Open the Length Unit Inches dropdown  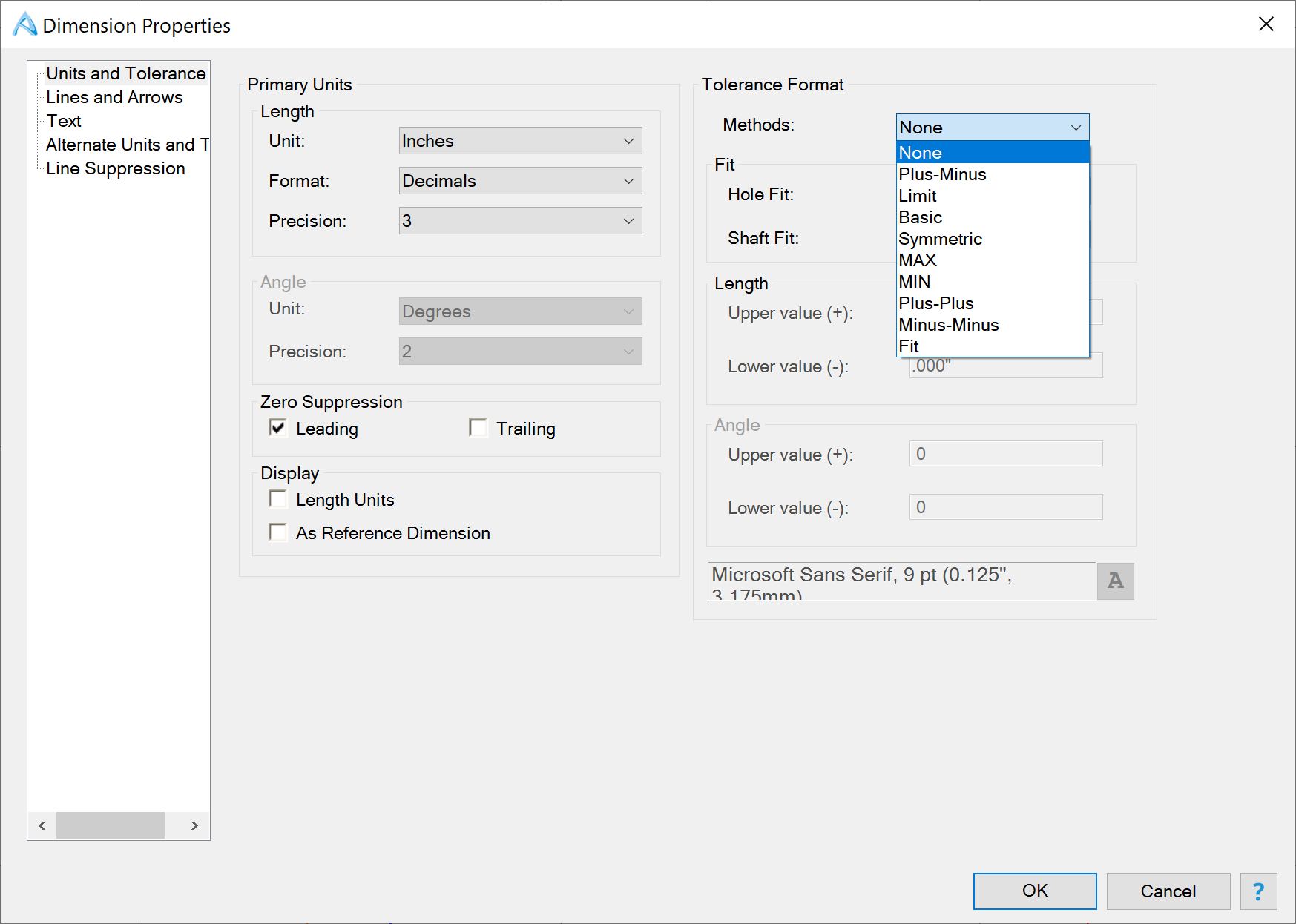[520, 141]
